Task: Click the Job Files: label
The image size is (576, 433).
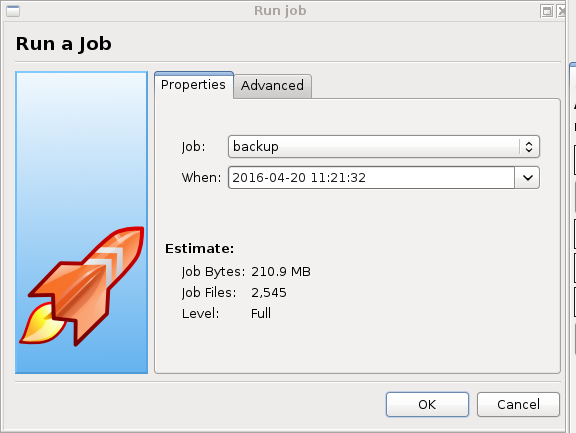Action: 209,293
